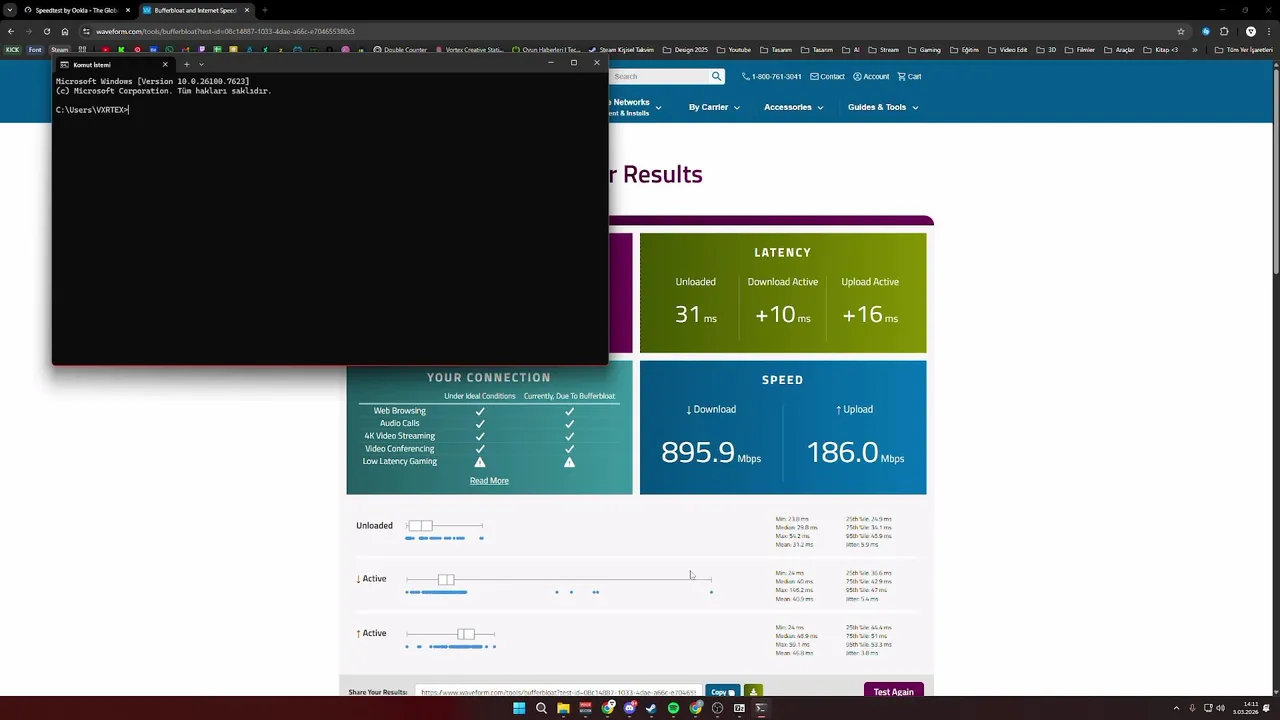This screenshot has height=720, width=1280.
Task: Click the browser back arrow
Action: 11,31
